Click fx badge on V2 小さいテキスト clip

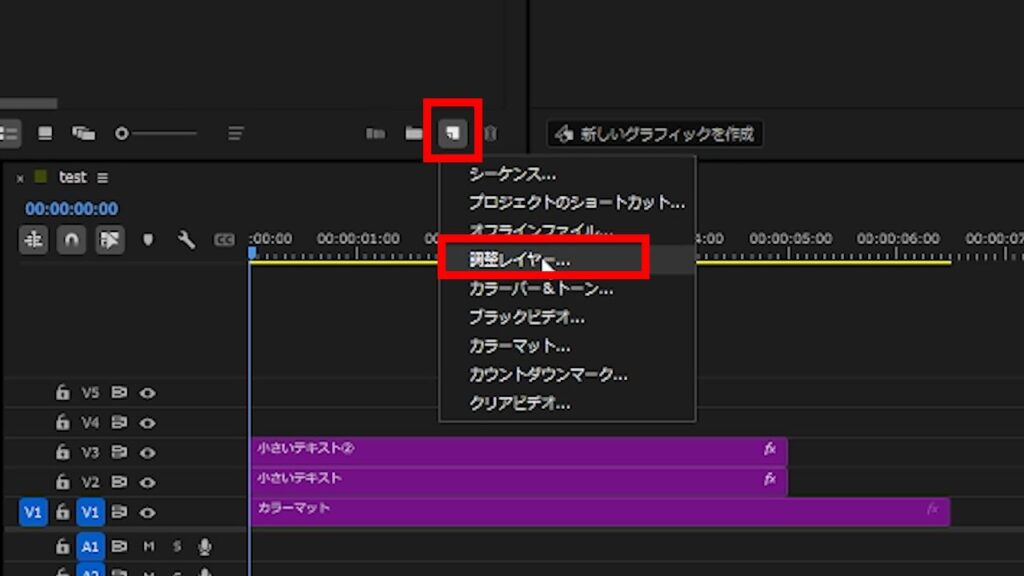[x=770, y=479]
